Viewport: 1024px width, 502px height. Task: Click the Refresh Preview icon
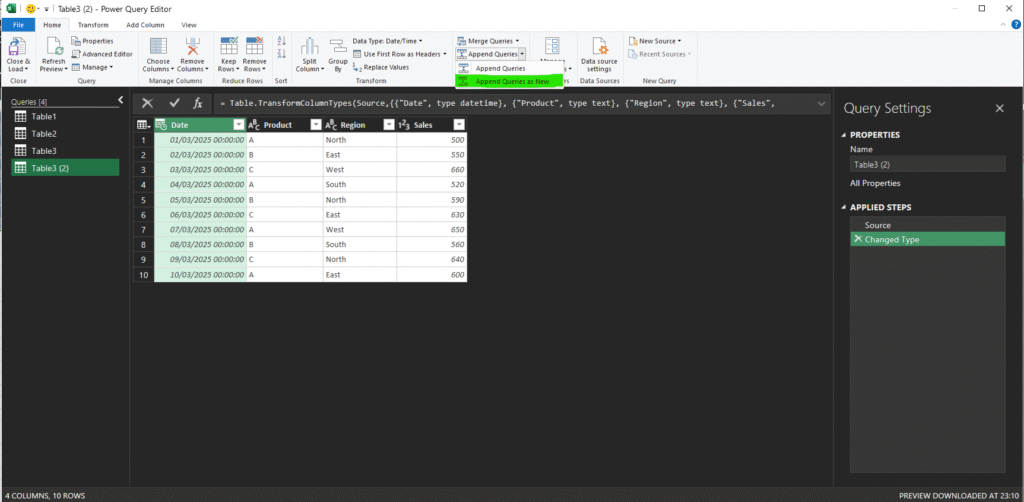[x=53, y=47]
